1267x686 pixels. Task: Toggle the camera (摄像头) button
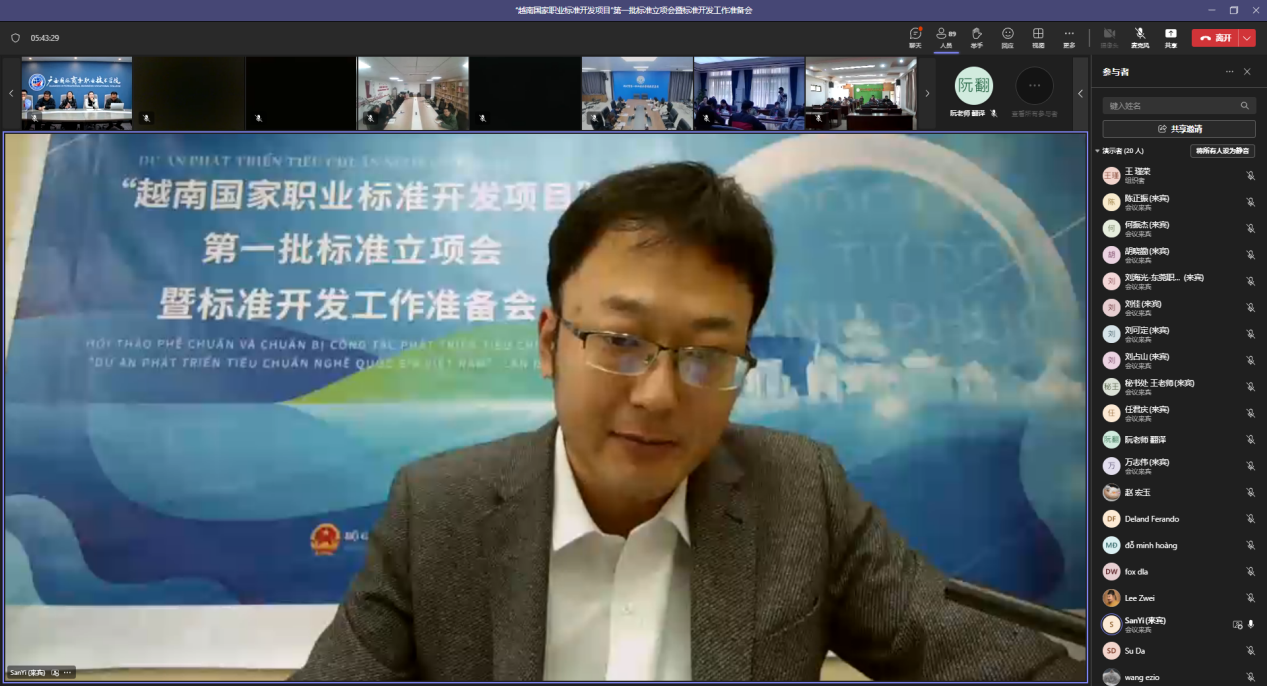(x=1109, y=36)
